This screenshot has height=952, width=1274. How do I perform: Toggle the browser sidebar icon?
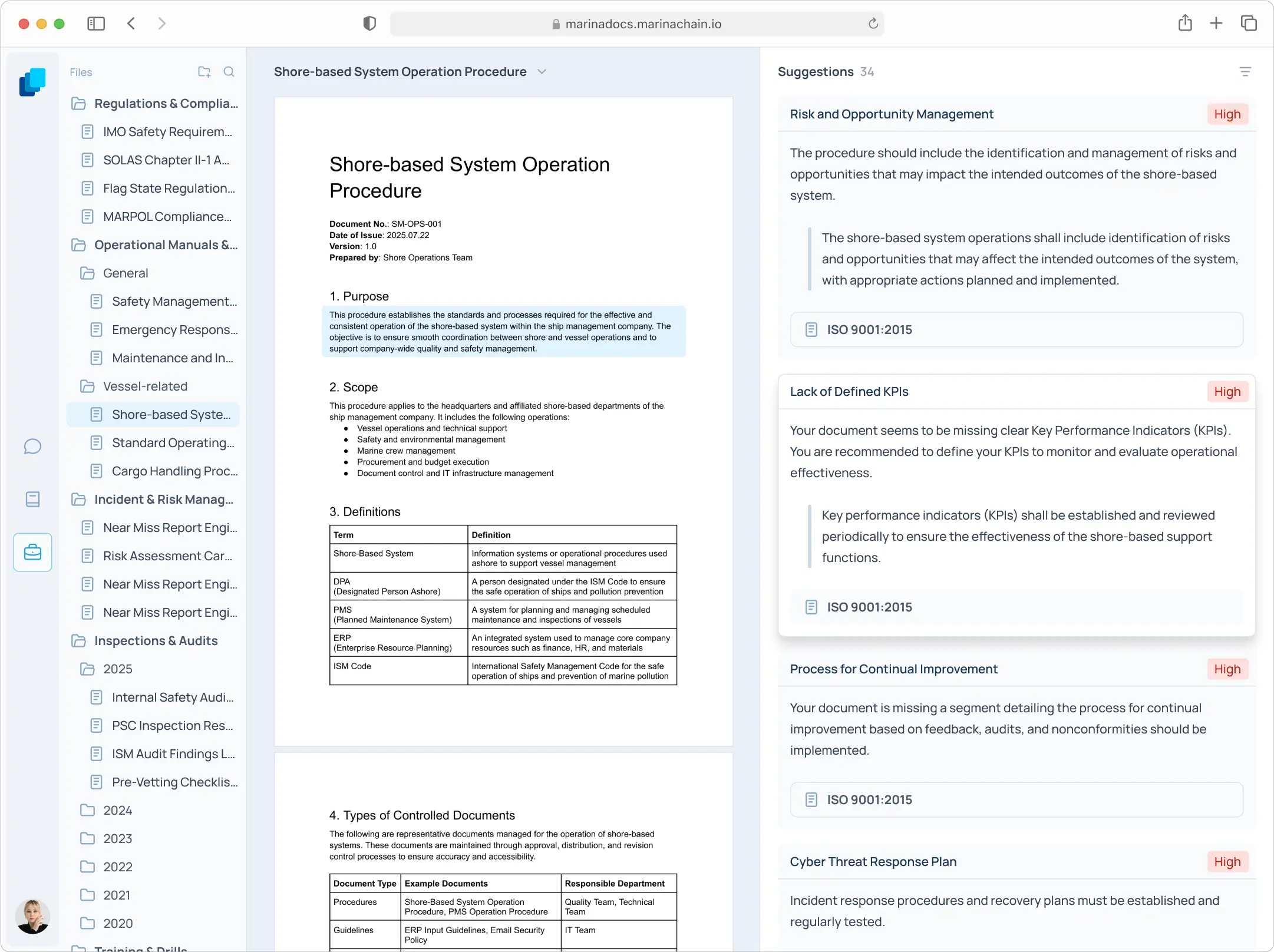pos(96,24)
